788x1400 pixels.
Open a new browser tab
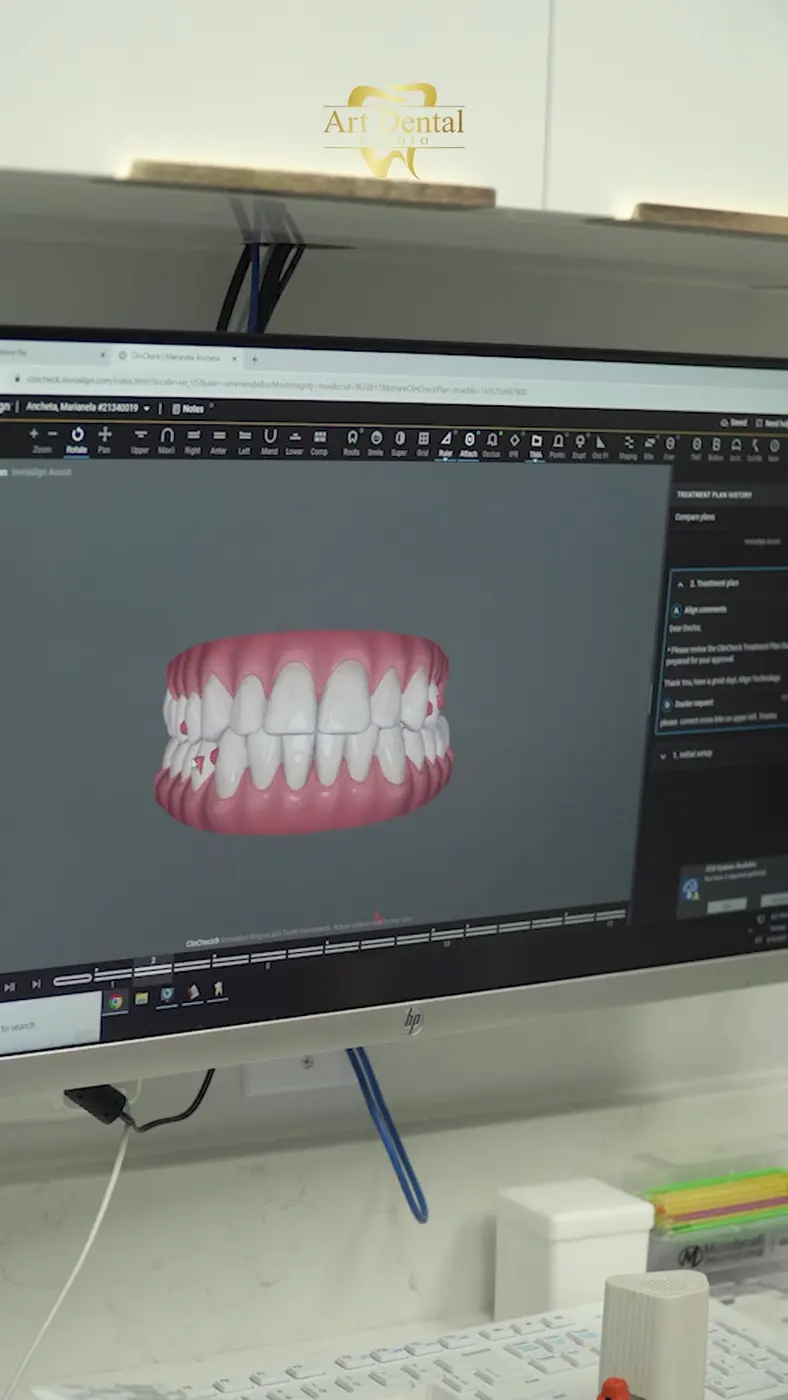click(255, 358)
